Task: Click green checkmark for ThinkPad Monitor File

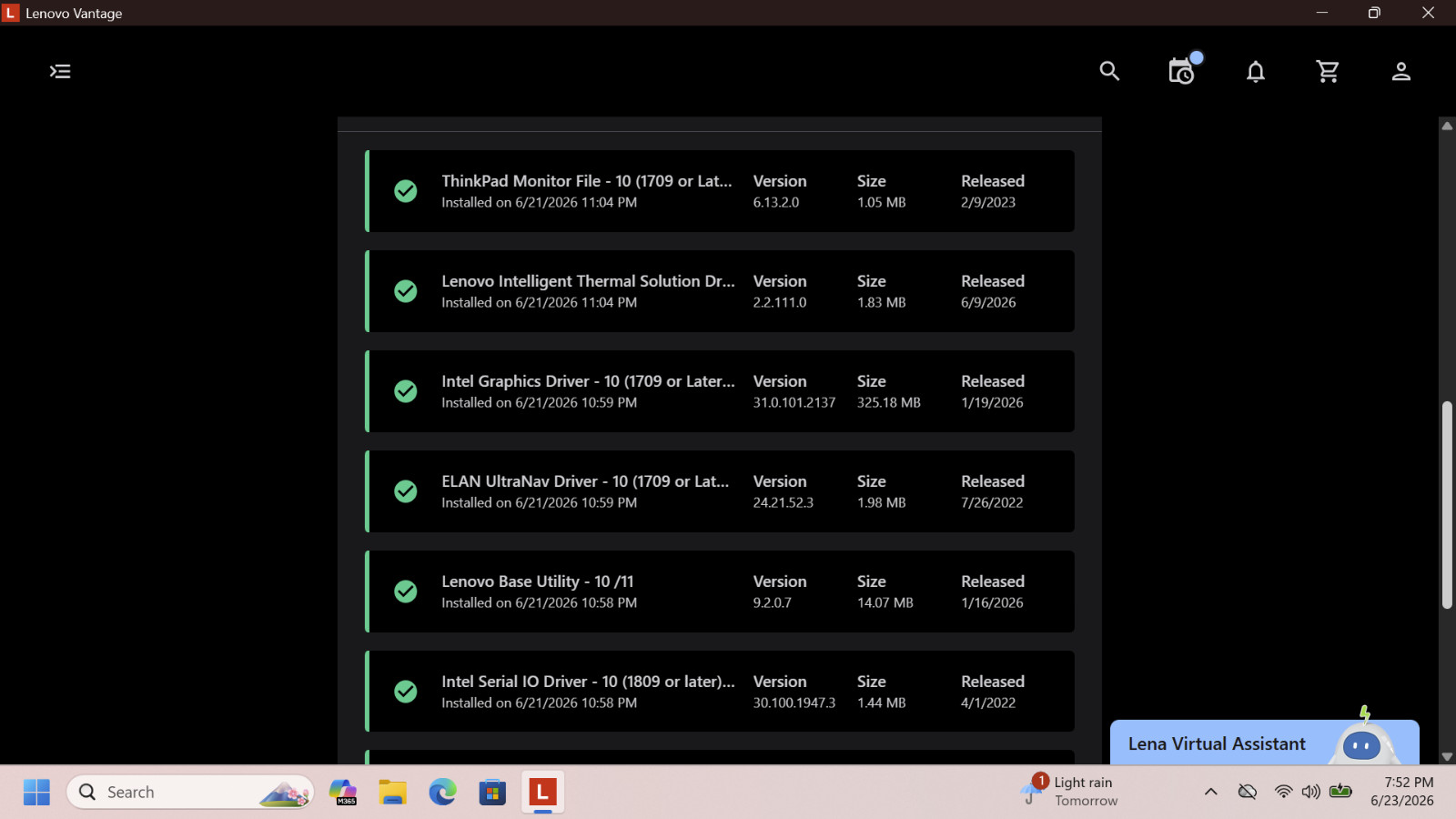Action: (406, 191)
